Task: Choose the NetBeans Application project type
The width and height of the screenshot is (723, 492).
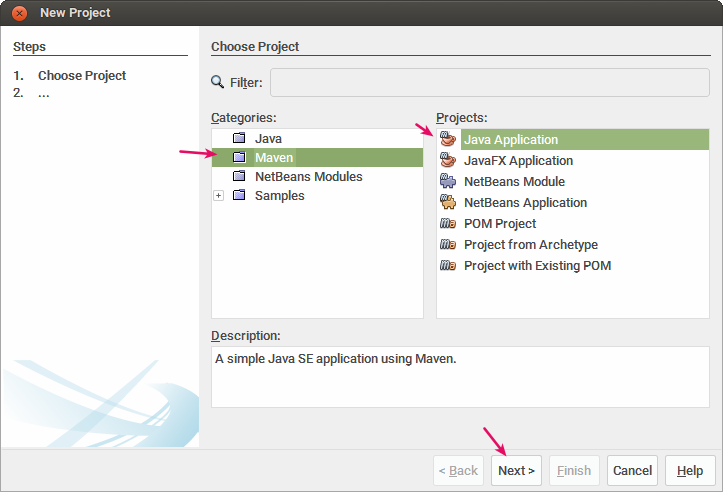Action: (x=525, y=202)
